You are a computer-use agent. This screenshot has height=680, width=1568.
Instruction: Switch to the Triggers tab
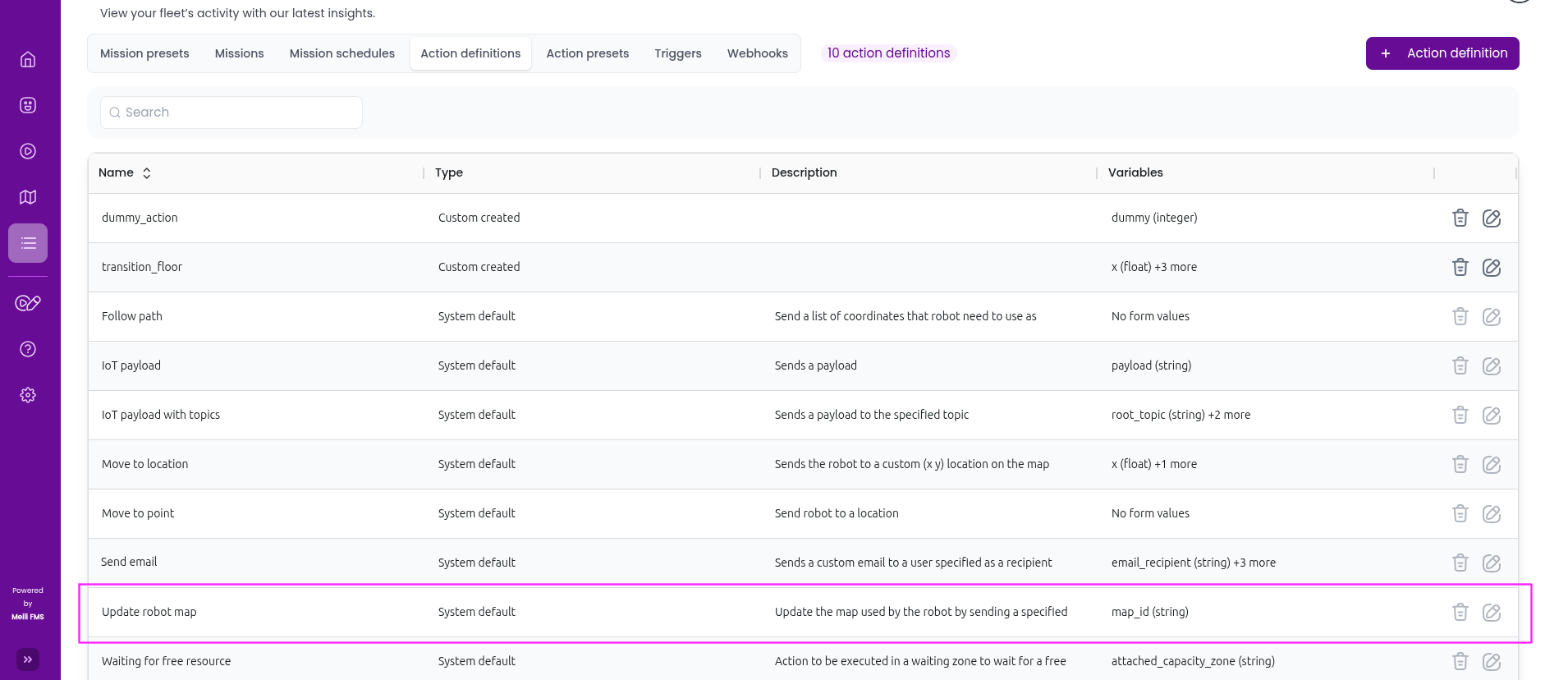tap(677, 53)
